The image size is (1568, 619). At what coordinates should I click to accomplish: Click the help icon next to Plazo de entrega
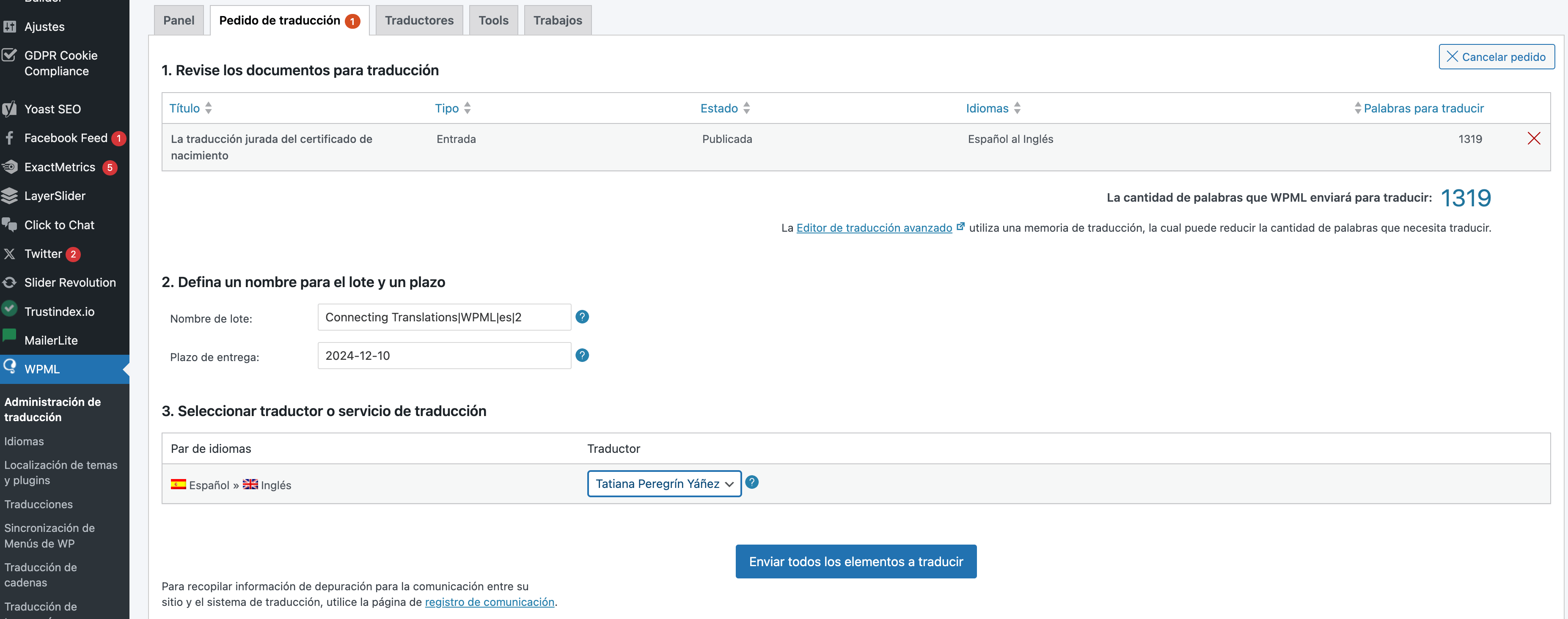click(582, 355)
